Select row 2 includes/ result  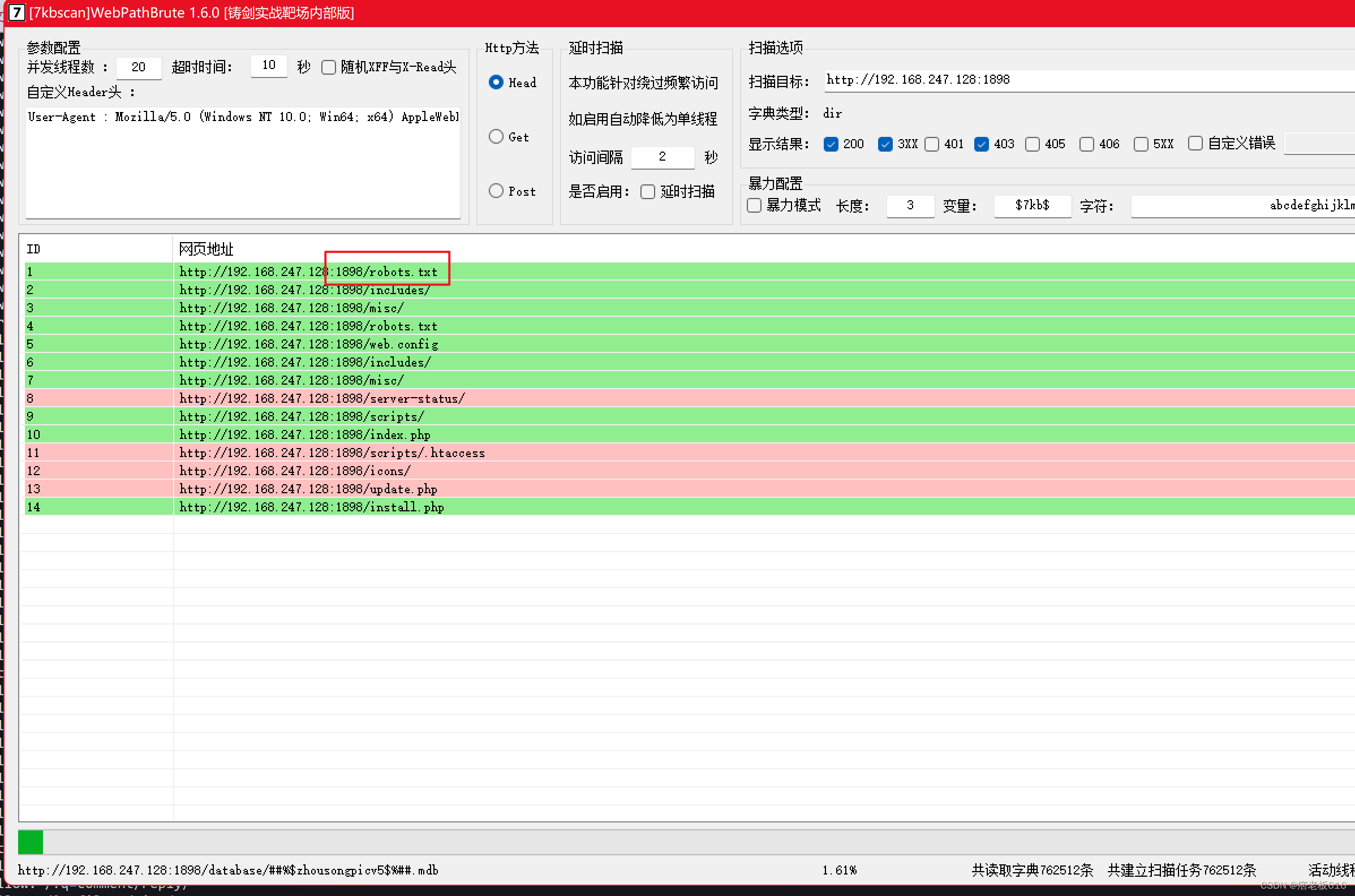point(690,290)
